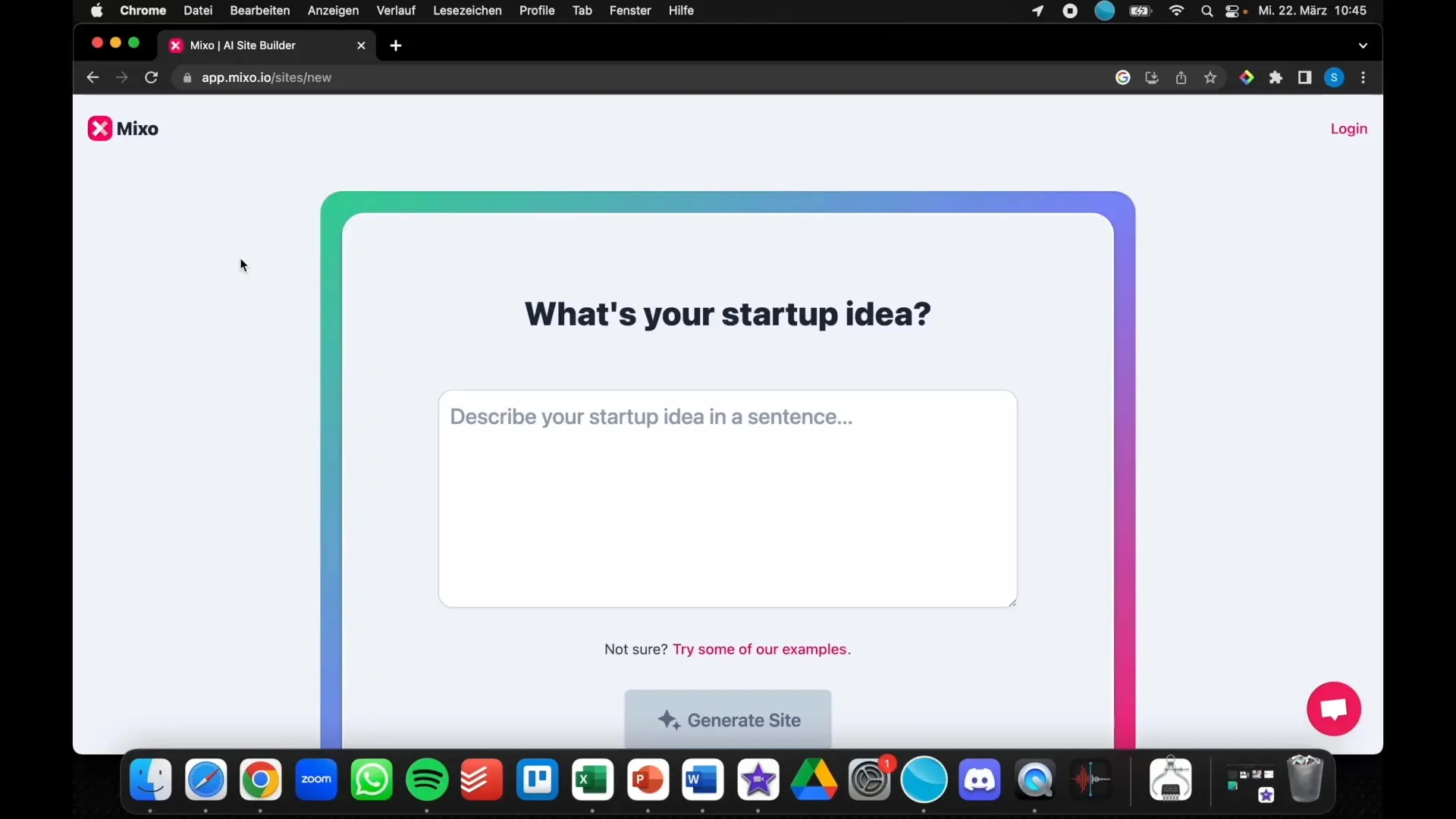The image size is (1456, 819).
Task: Click the address bar lock icon
Action: [187, 78]
